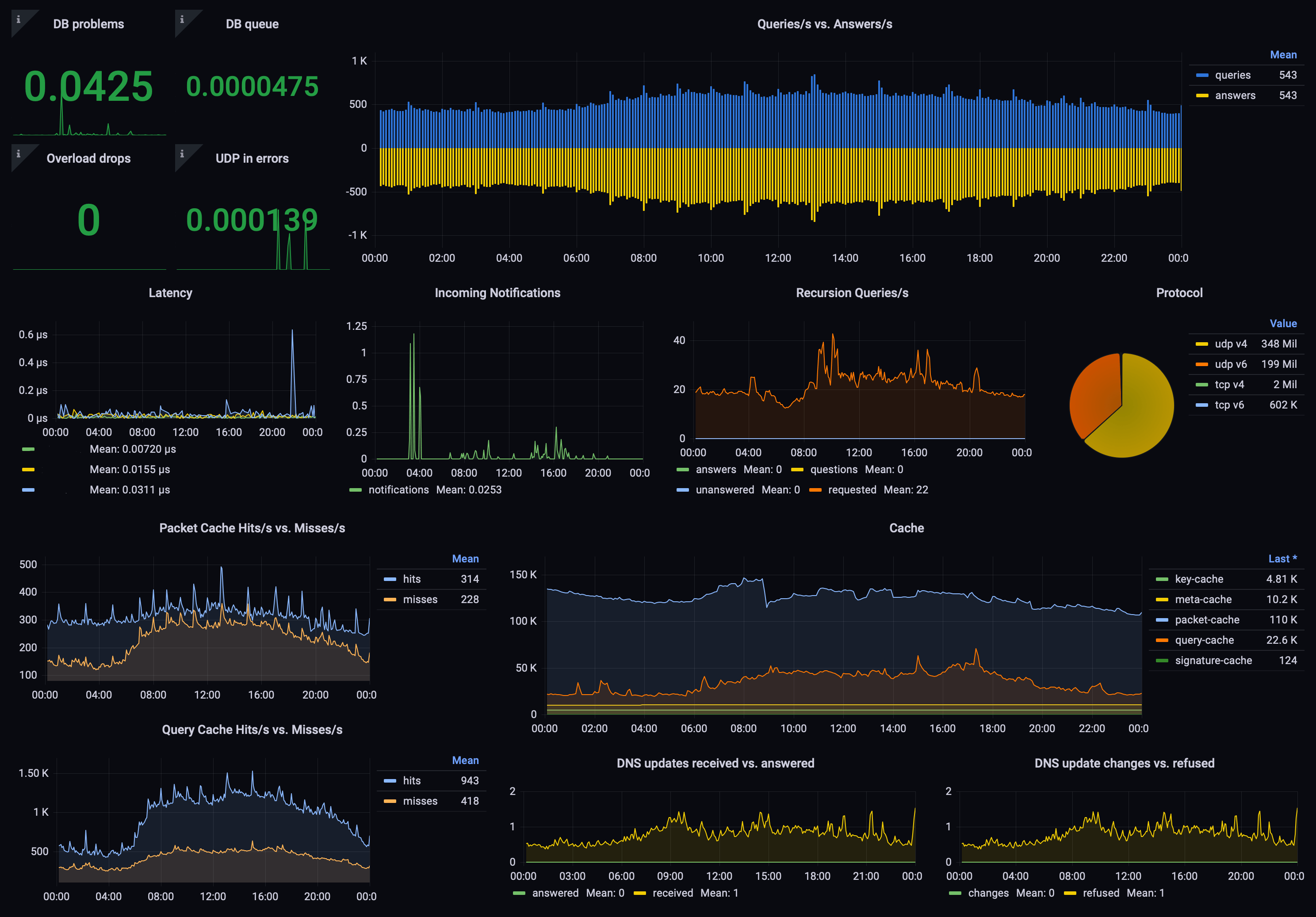This screenshot has width=1316, height=917.
Task: Open the Cache panel title menu
Action: [x=906, y=528]
